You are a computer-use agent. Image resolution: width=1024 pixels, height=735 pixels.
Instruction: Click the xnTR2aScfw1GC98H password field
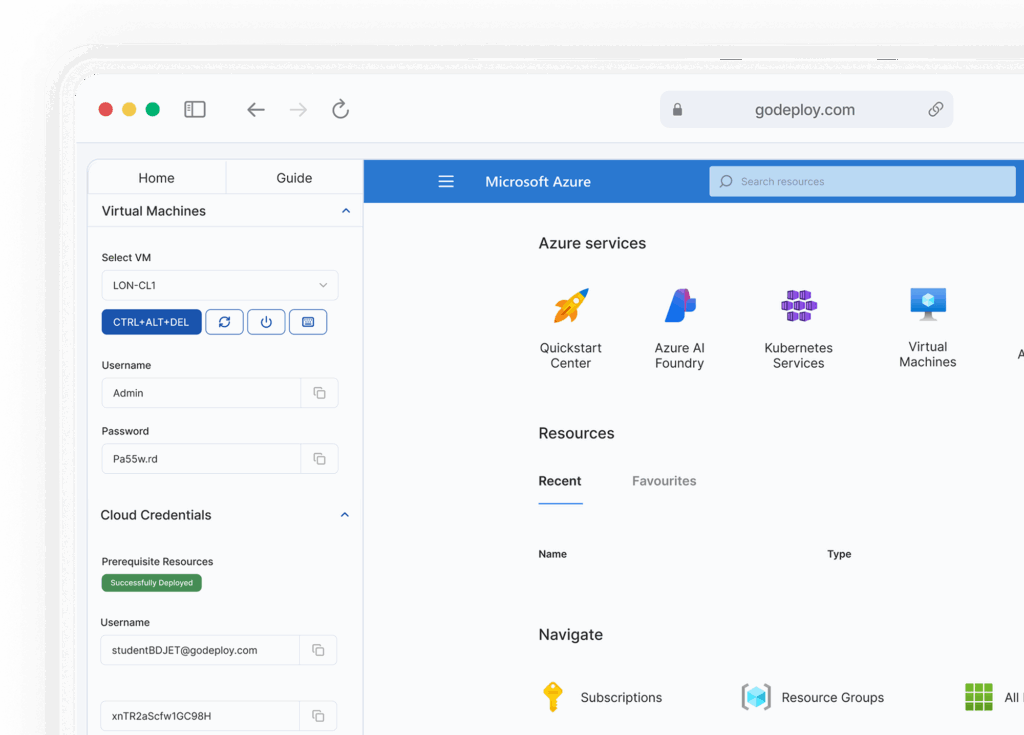pyautogui.click(x=200, y=716)
